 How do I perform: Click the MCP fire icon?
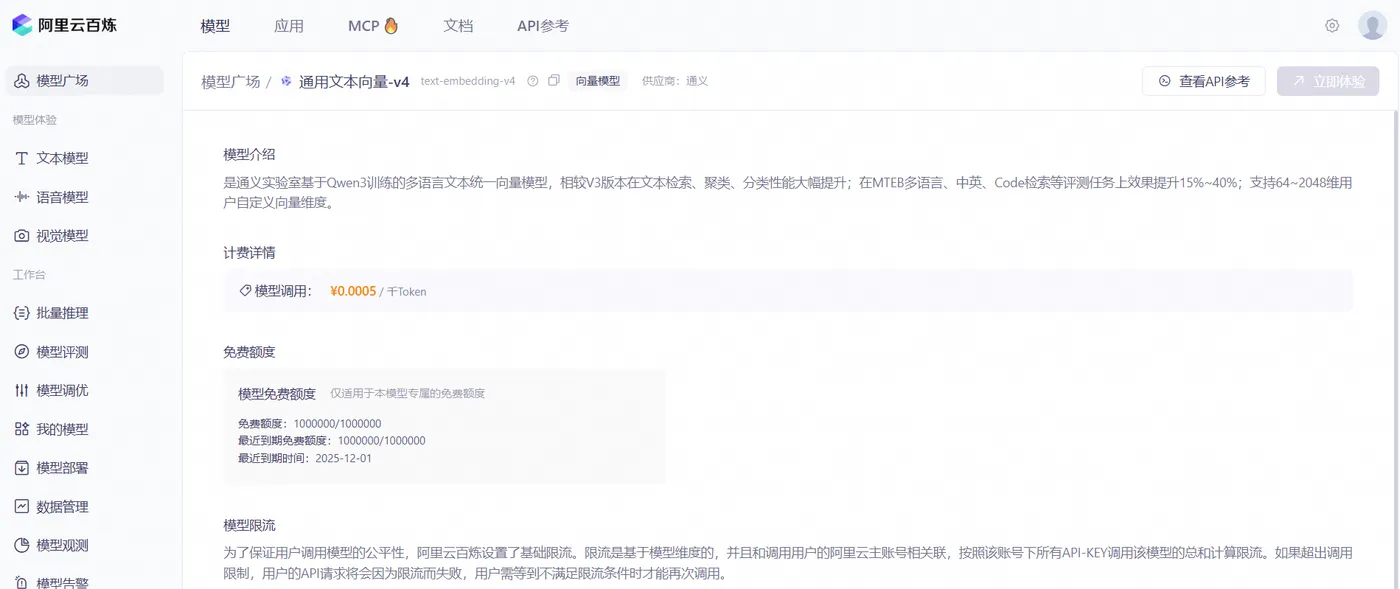(391, 26)
